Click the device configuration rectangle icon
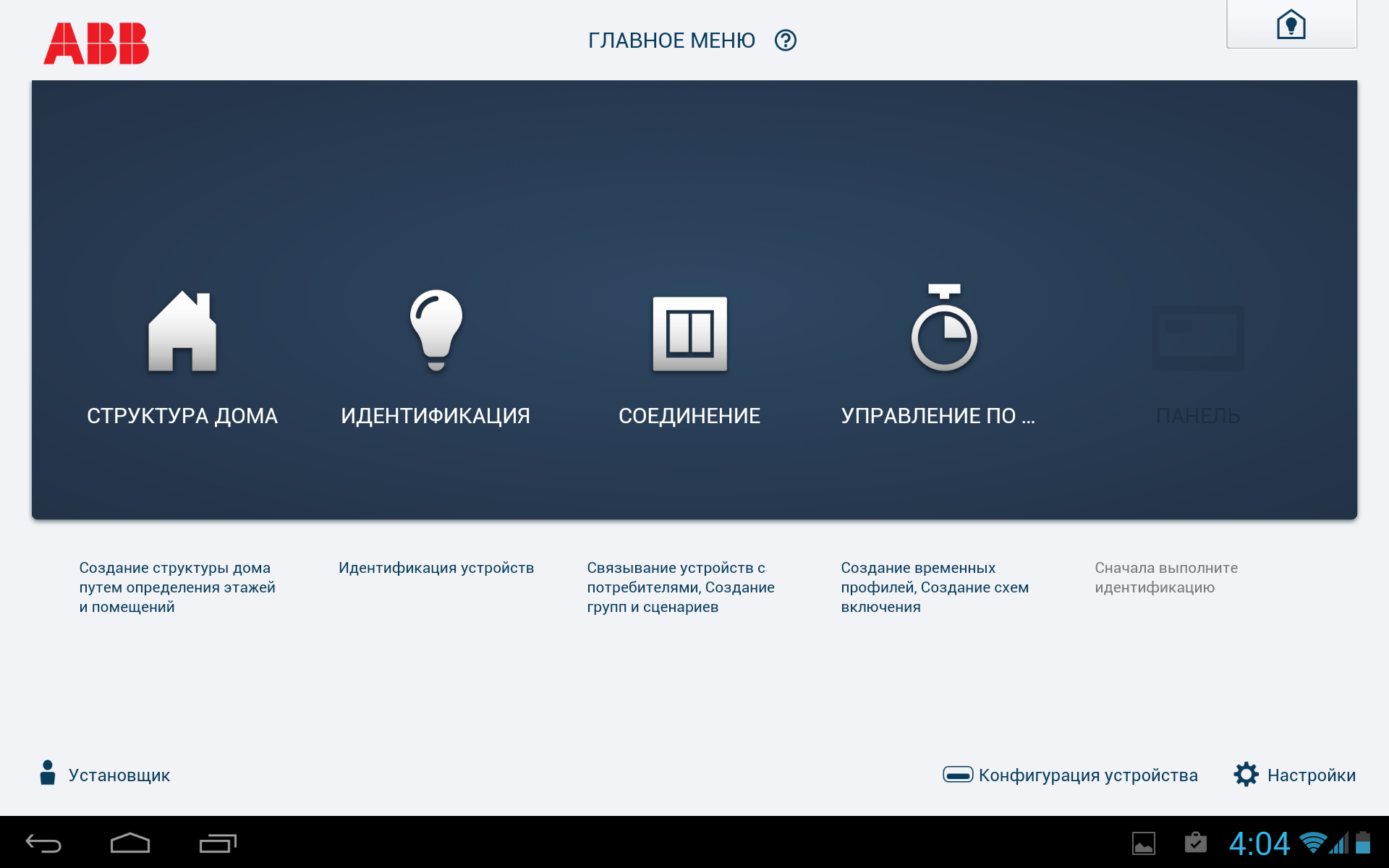This screenshot has width=1389, height=868. [x=957, y=775]
